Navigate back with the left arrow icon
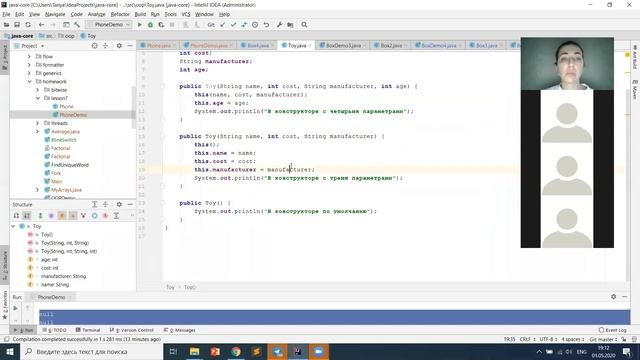640x360 pixels. click(41, 25)
